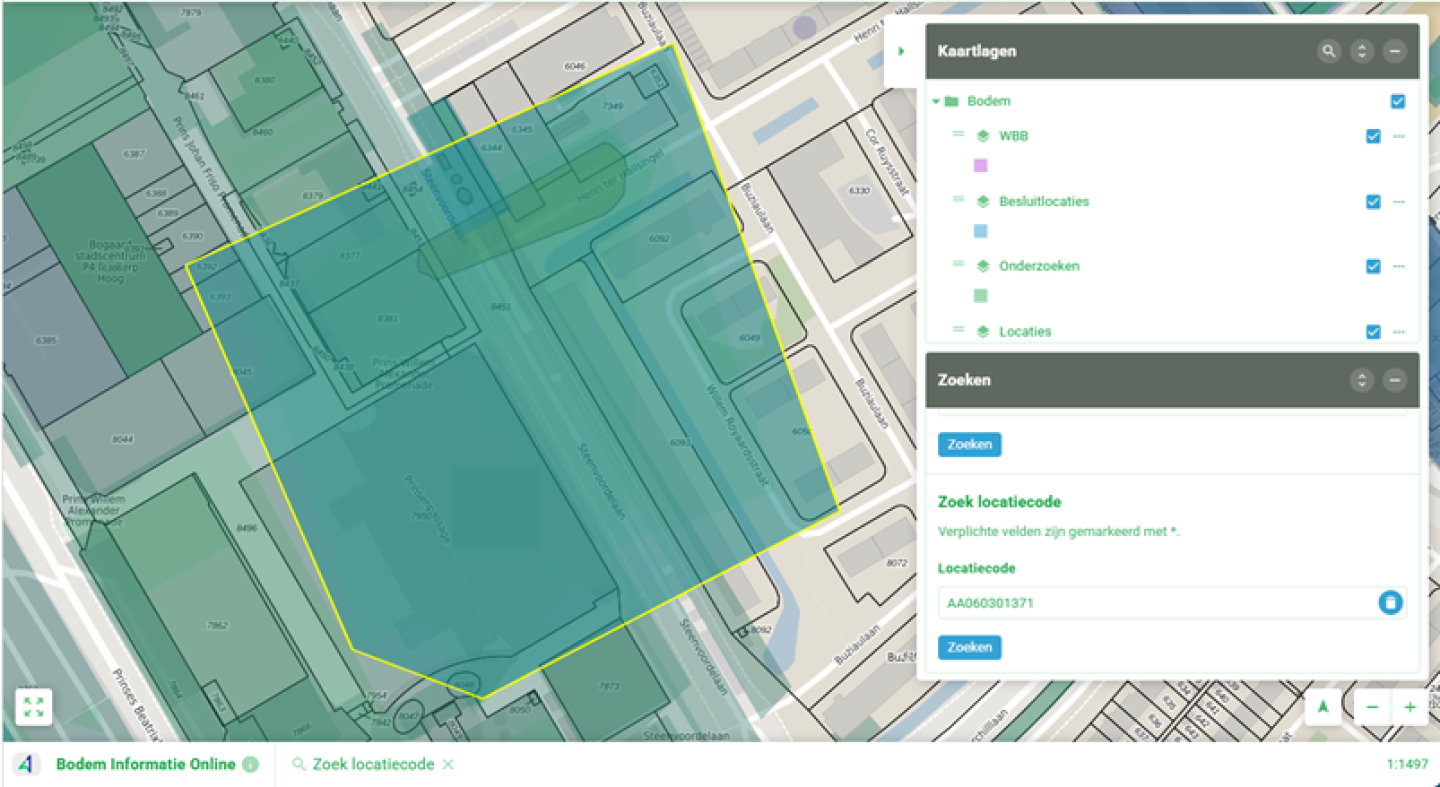
Task: Minimize the Kaartlagen panel
Action: tap(1395, 51)
